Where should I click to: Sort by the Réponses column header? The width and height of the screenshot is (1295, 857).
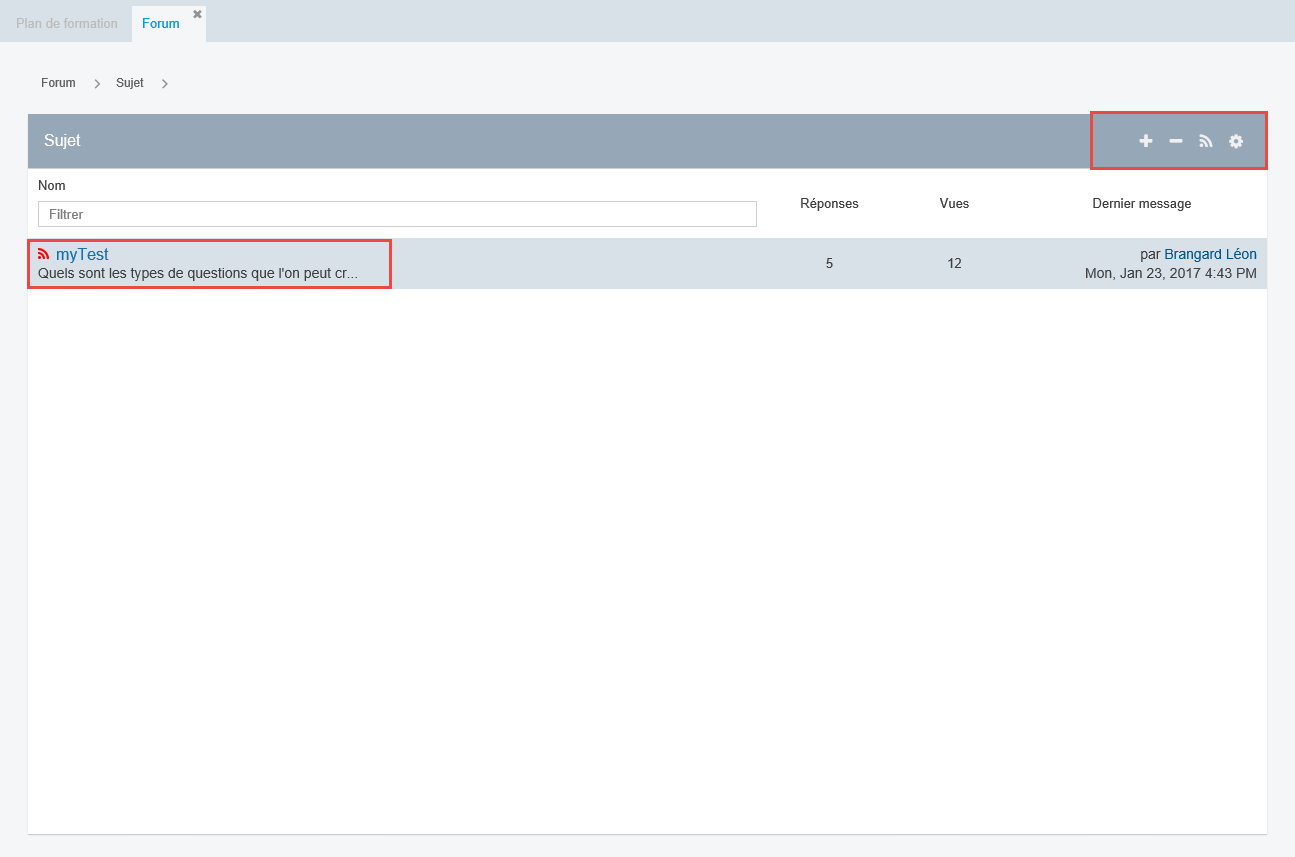tap(829, 203)
